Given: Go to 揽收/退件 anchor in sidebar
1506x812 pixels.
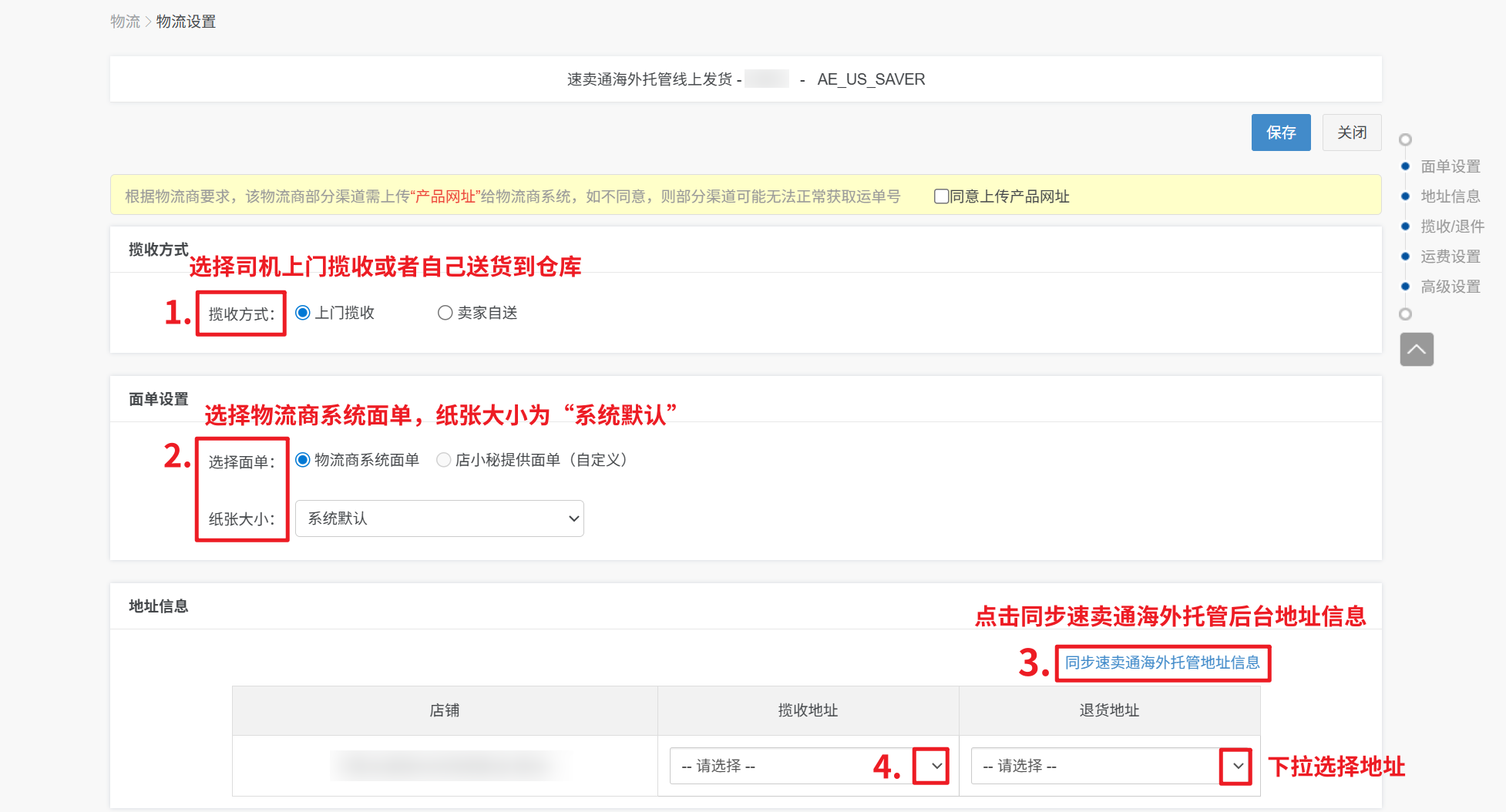Looking at the screenshot, I should click(x=1452, y=226).
